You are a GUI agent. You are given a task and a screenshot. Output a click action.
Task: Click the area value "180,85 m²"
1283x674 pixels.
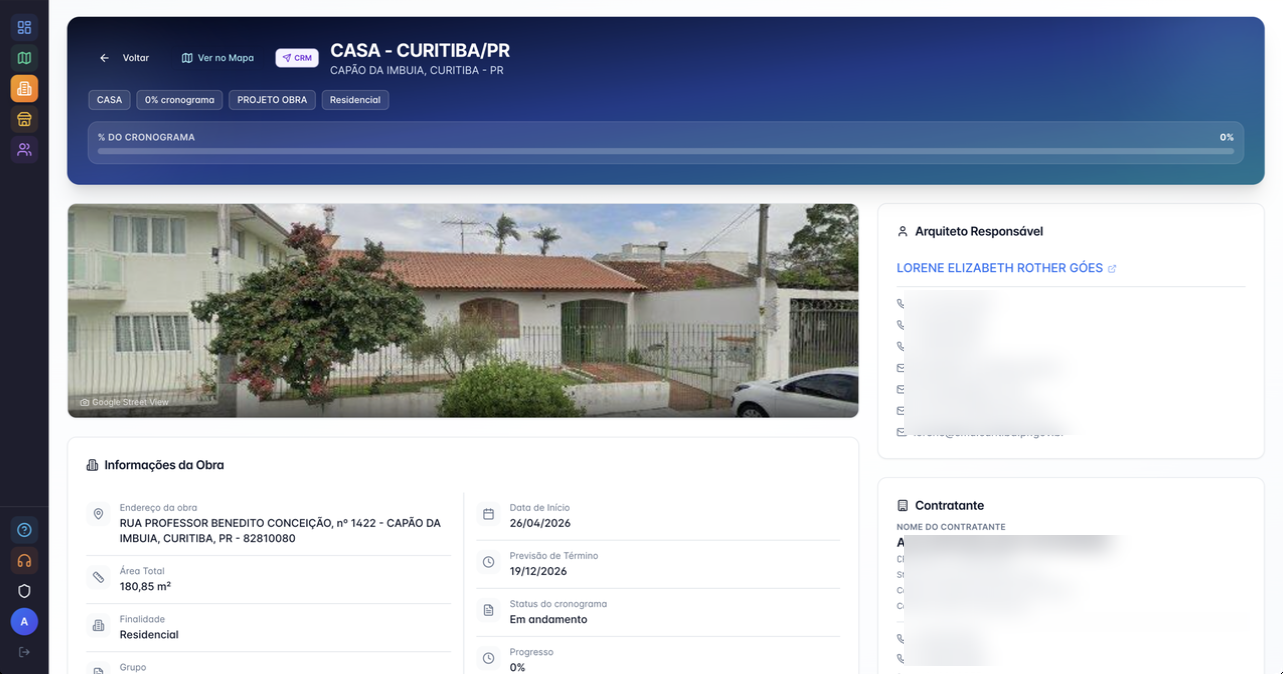(145, 587)
